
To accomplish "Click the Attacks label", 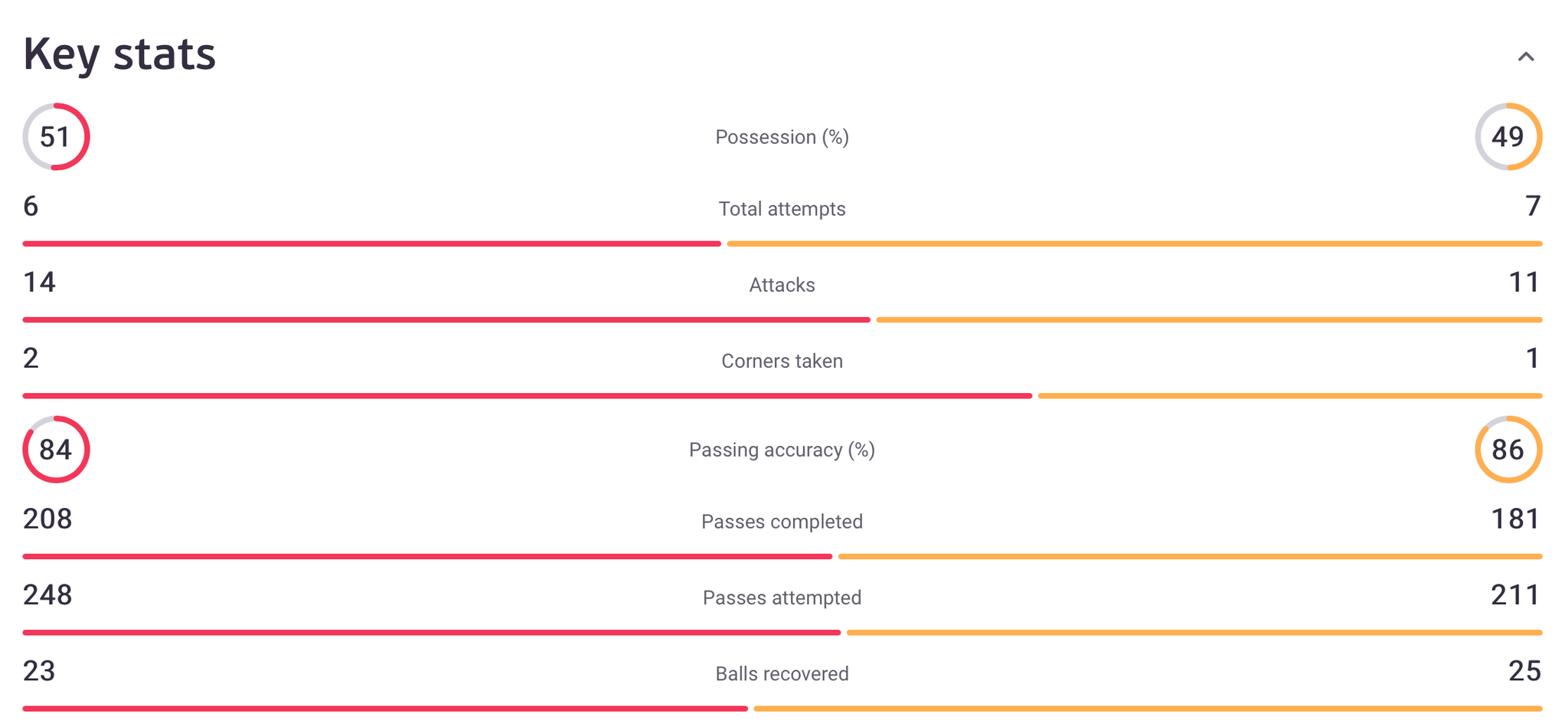I will click(x=782, y=285).
